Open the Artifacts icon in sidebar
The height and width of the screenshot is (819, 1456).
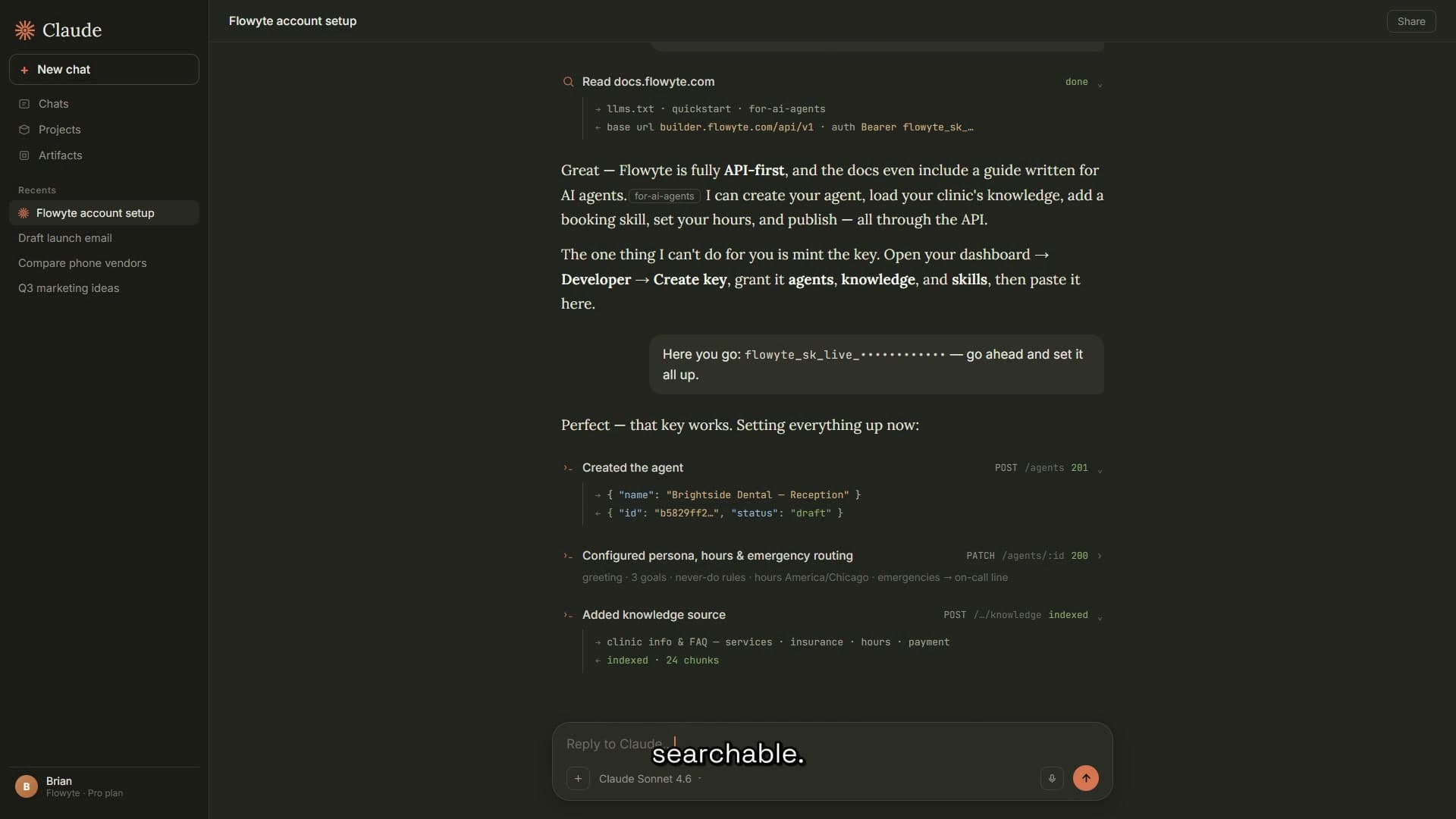(24, 155)
